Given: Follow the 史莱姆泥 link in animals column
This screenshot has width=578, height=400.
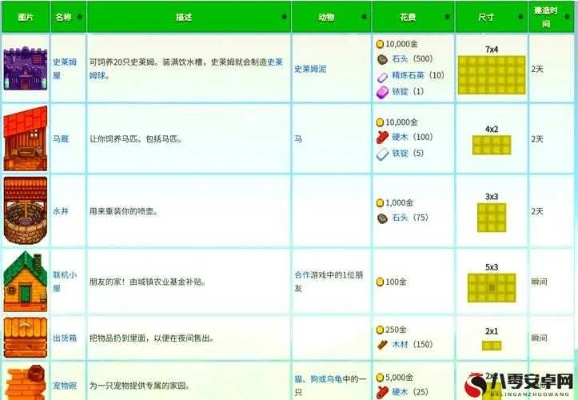Looking at the screenshot, I should tap(310, 69).
